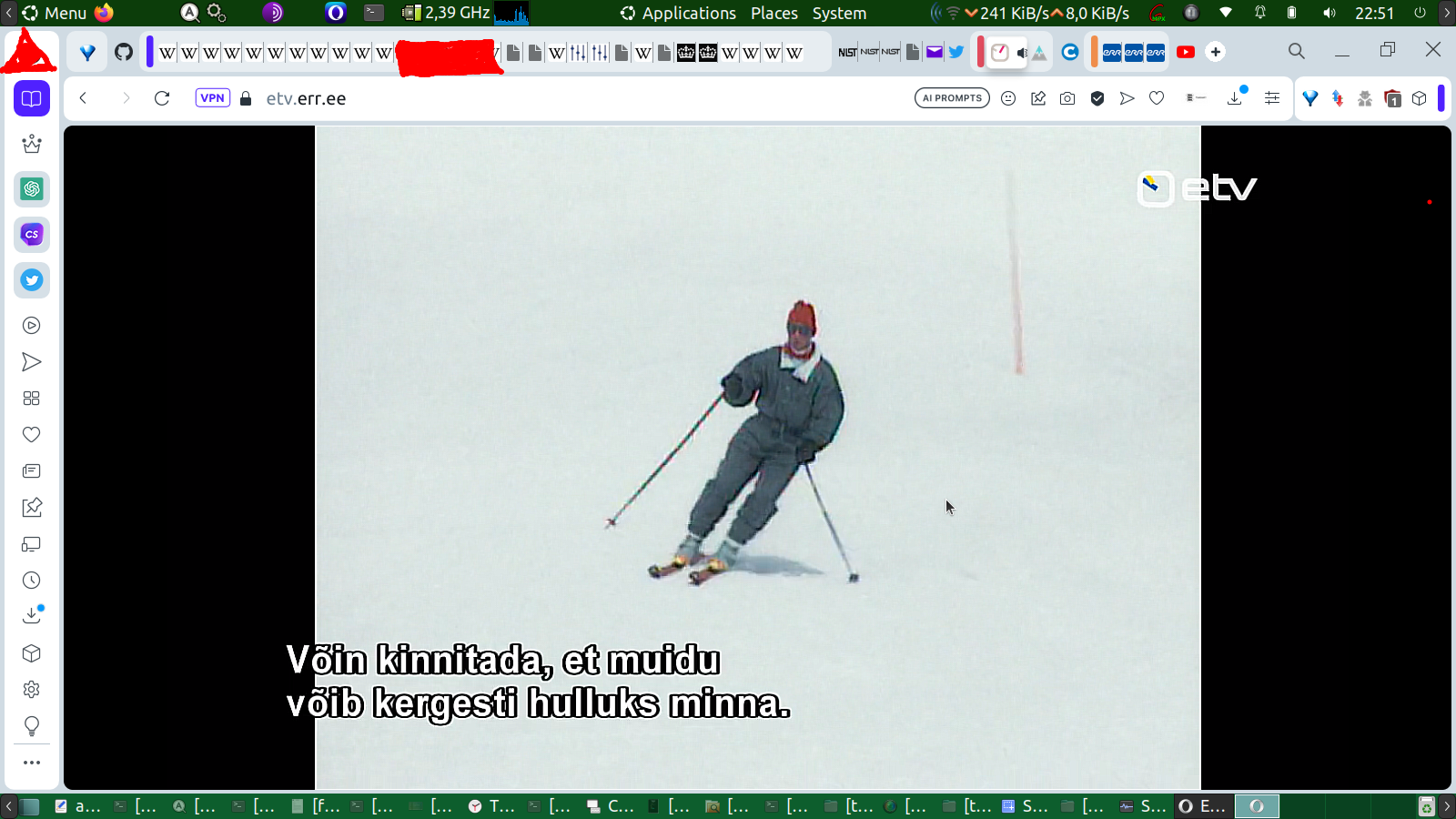Screen dimensions: 1456x819
Task: Open the Personal News sidebar icon
Action: pos(32,471)
